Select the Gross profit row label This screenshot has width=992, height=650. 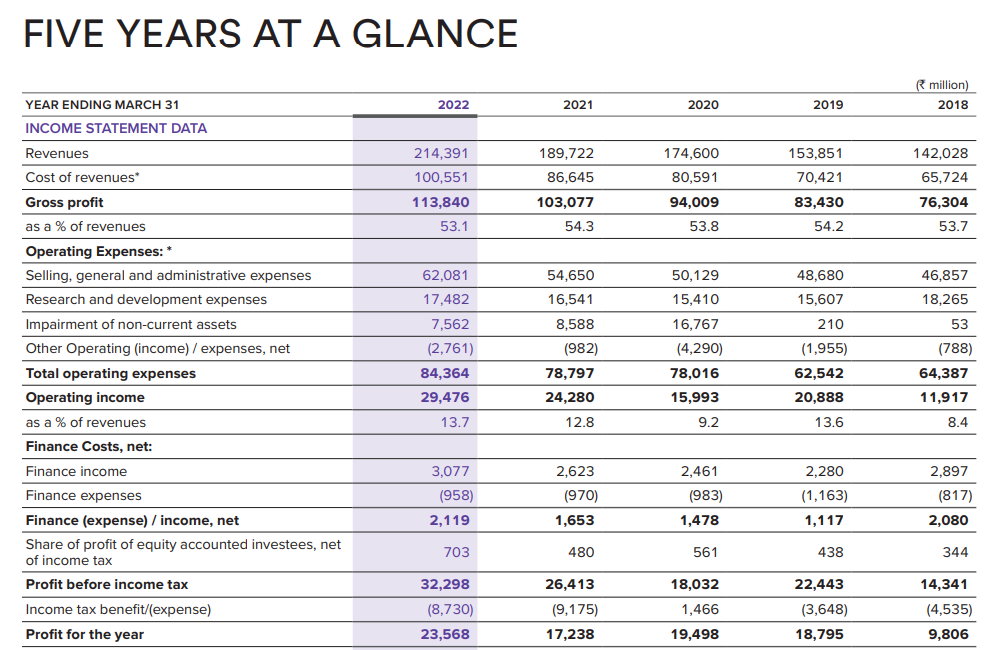64,202
